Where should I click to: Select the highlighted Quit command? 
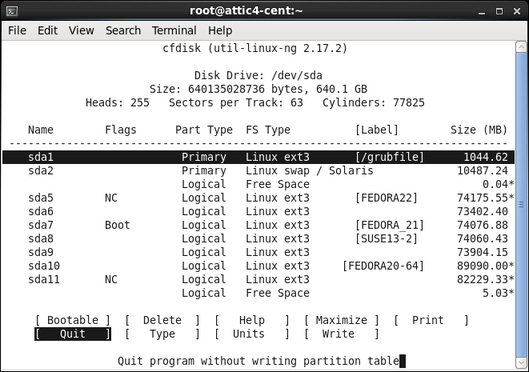73,334
